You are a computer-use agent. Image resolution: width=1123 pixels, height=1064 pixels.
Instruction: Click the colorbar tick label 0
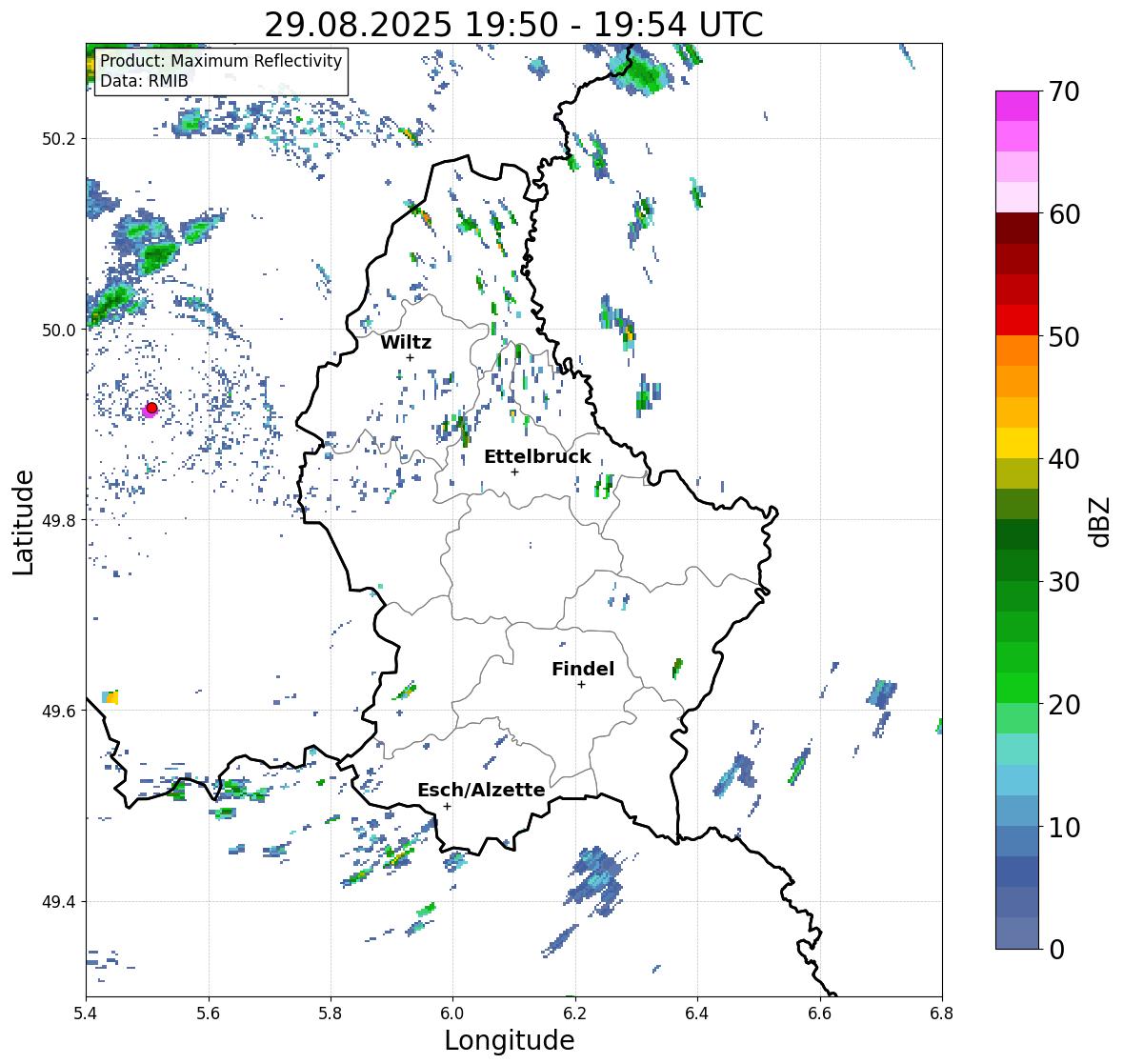pyautogui.click(x=1057, y=950)
